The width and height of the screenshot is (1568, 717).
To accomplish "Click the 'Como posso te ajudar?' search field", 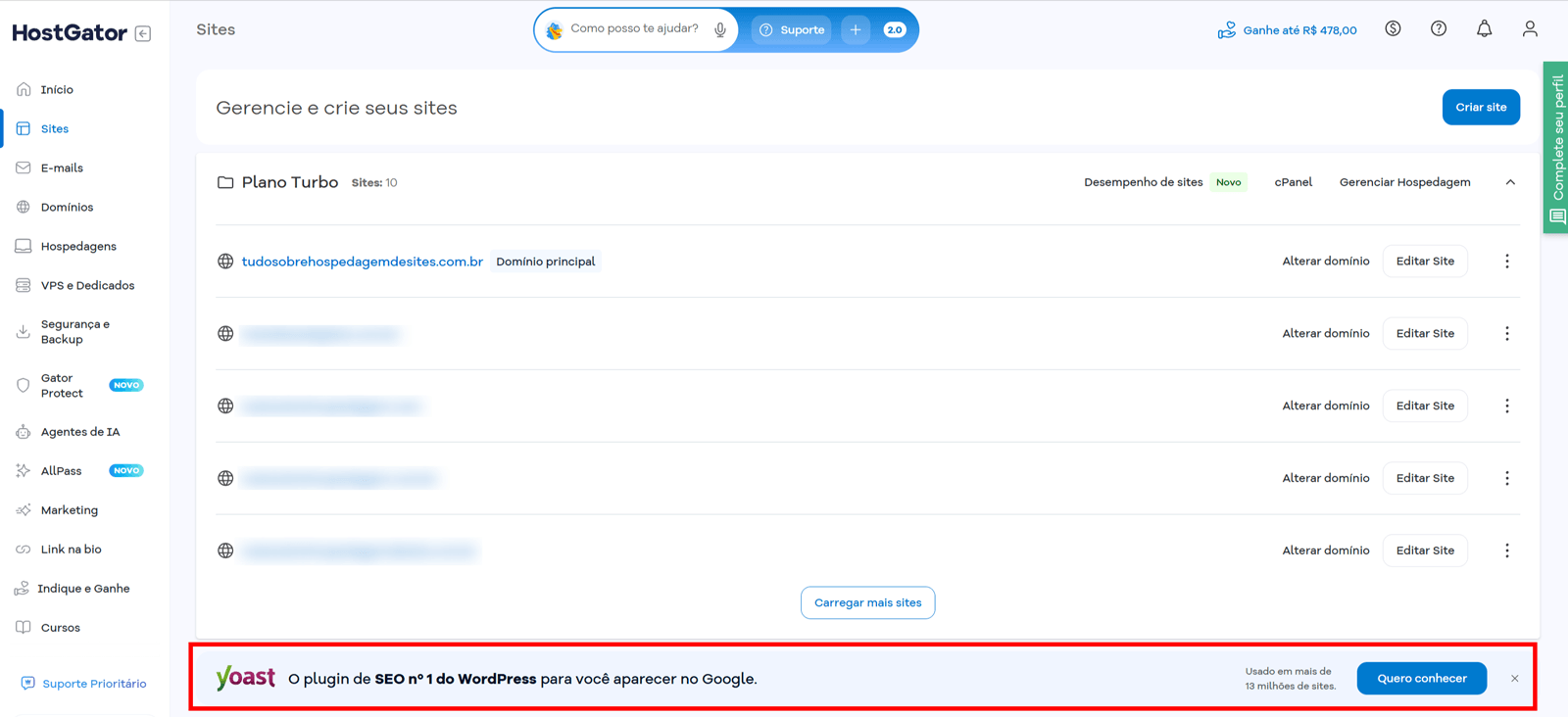I will 635,29.
